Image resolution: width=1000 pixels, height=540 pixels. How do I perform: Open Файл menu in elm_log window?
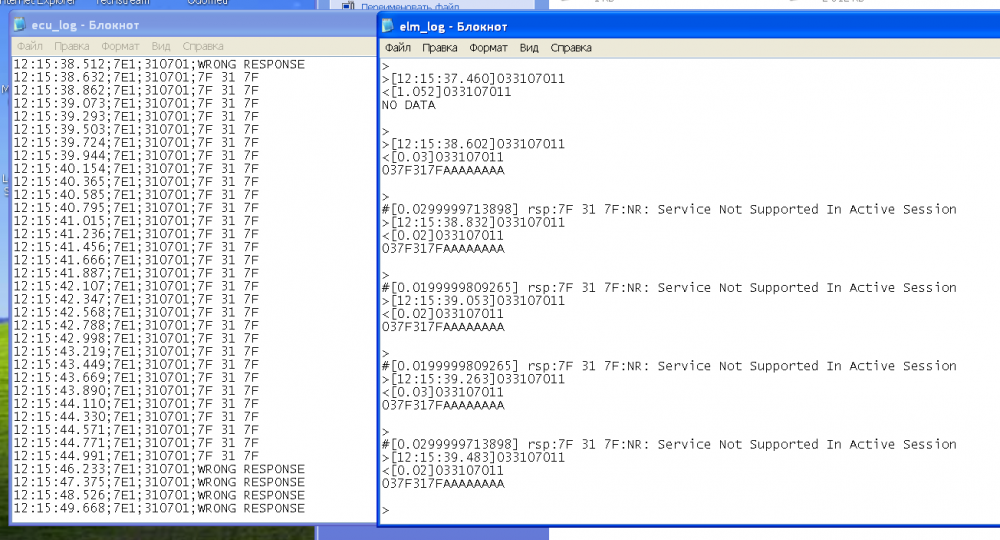398,48
